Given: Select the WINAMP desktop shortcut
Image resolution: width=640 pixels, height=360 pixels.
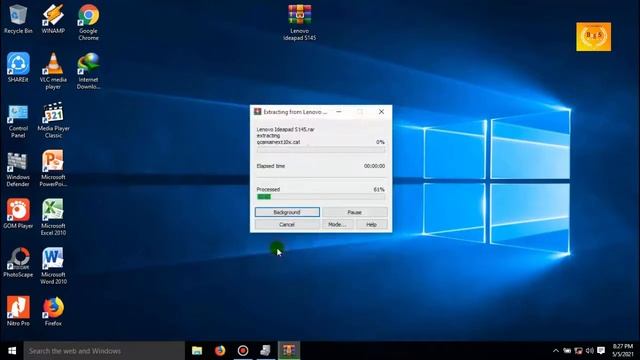Looking at the screenshot, I should click(53, 20).
